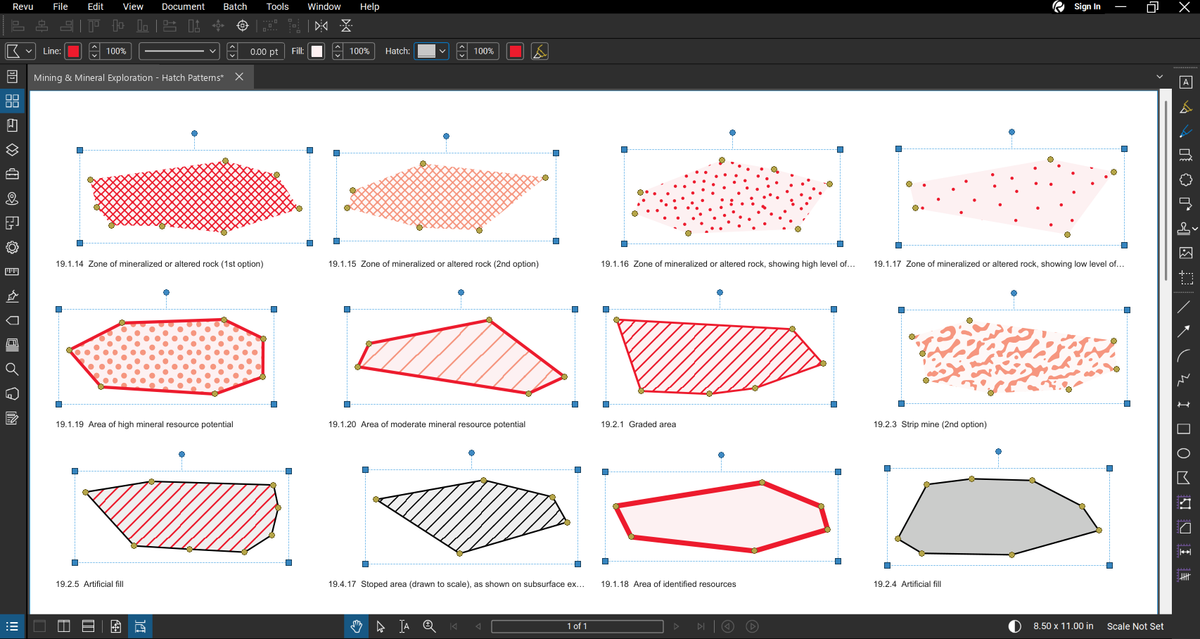Select the Mining & Mineral Exploration document tab

(130, 78)
